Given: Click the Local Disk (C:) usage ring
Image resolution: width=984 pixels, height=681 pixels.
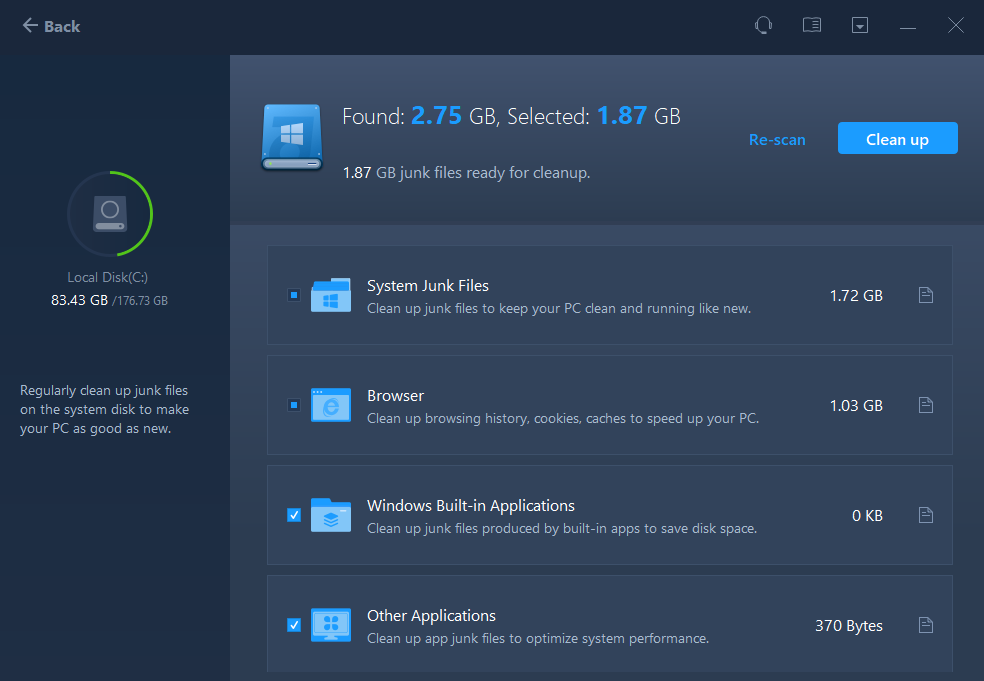Looking at the screenshot, I should coord(110,212).
